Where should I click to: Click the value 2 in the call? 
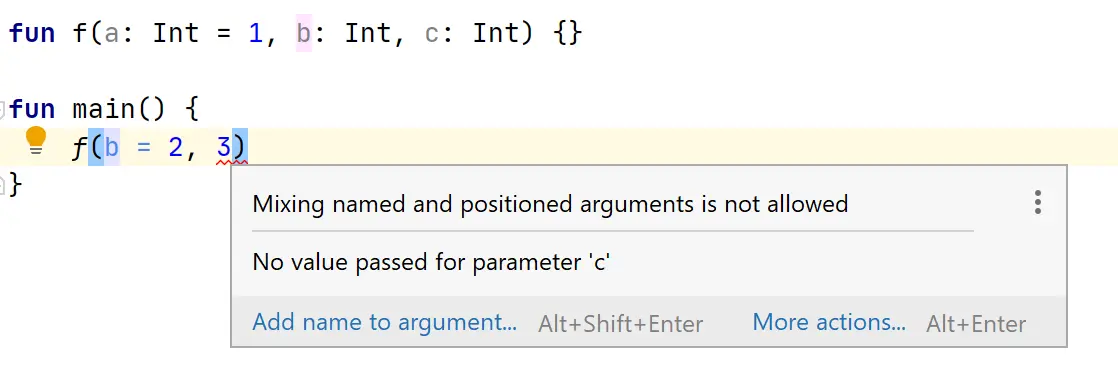click(175, 148)
